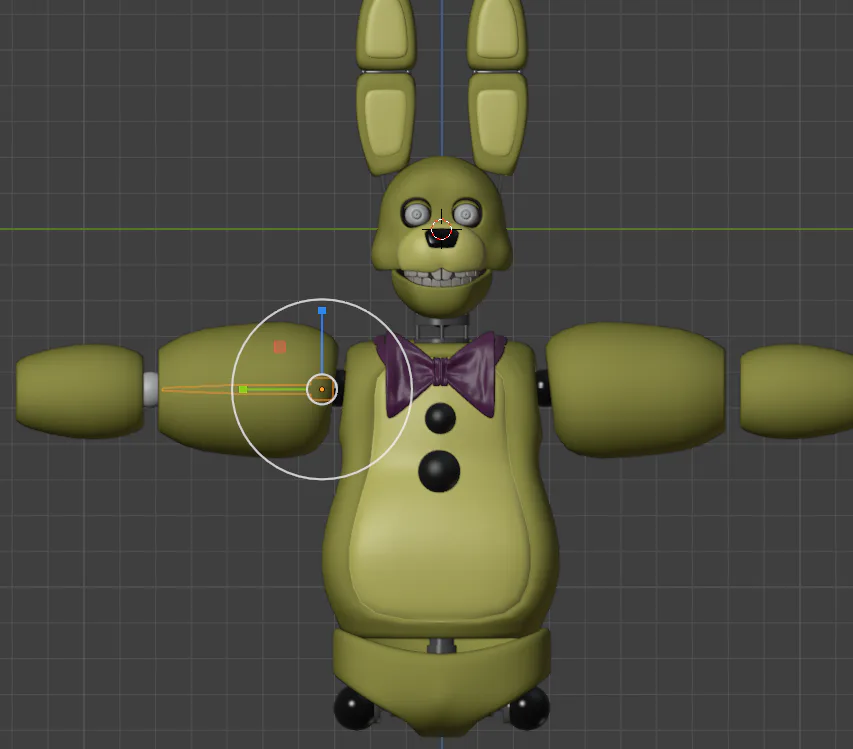Select the forearm beyond the white elbow joint
Image resolution: width=853 pixels, height=749 pixels.
click(x=80, y=391)
